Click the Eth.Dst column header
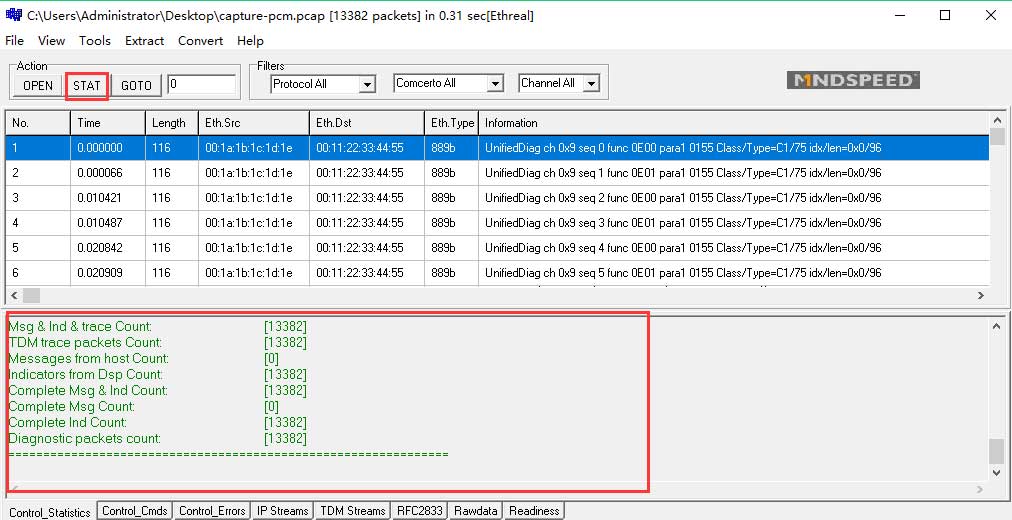This screenshot has width=1012, height=520. pyautogui.click(x=367, y=123)
